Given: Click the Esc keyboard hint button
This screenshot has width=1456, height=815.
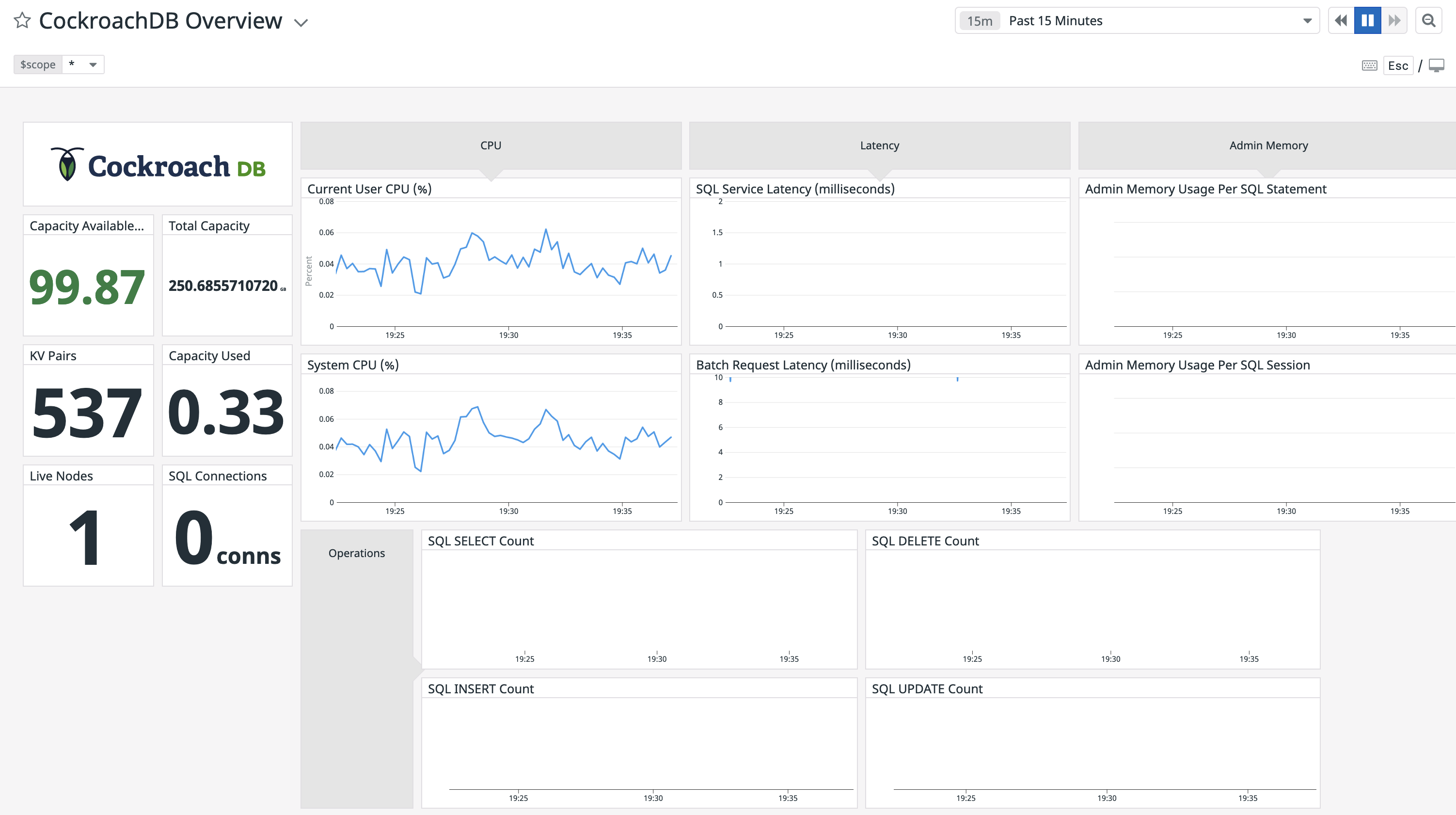Looking at the screenshot, I should click(x=1398, y=65).
